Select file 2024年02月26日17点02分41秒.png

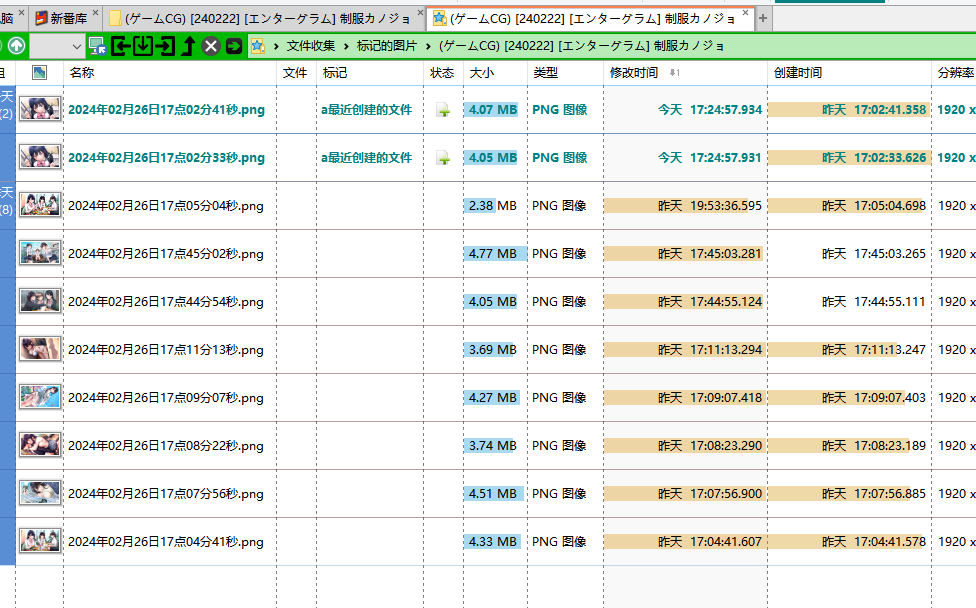click(x=166, y=110)
